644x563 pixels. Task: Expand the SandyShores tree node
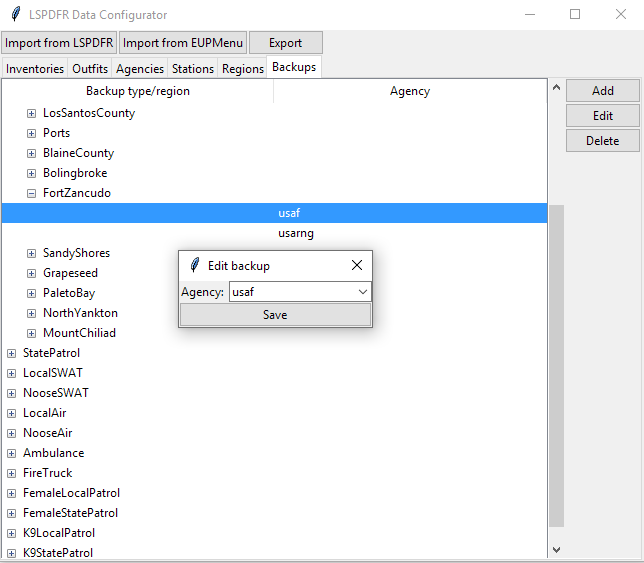click(31, 253)
